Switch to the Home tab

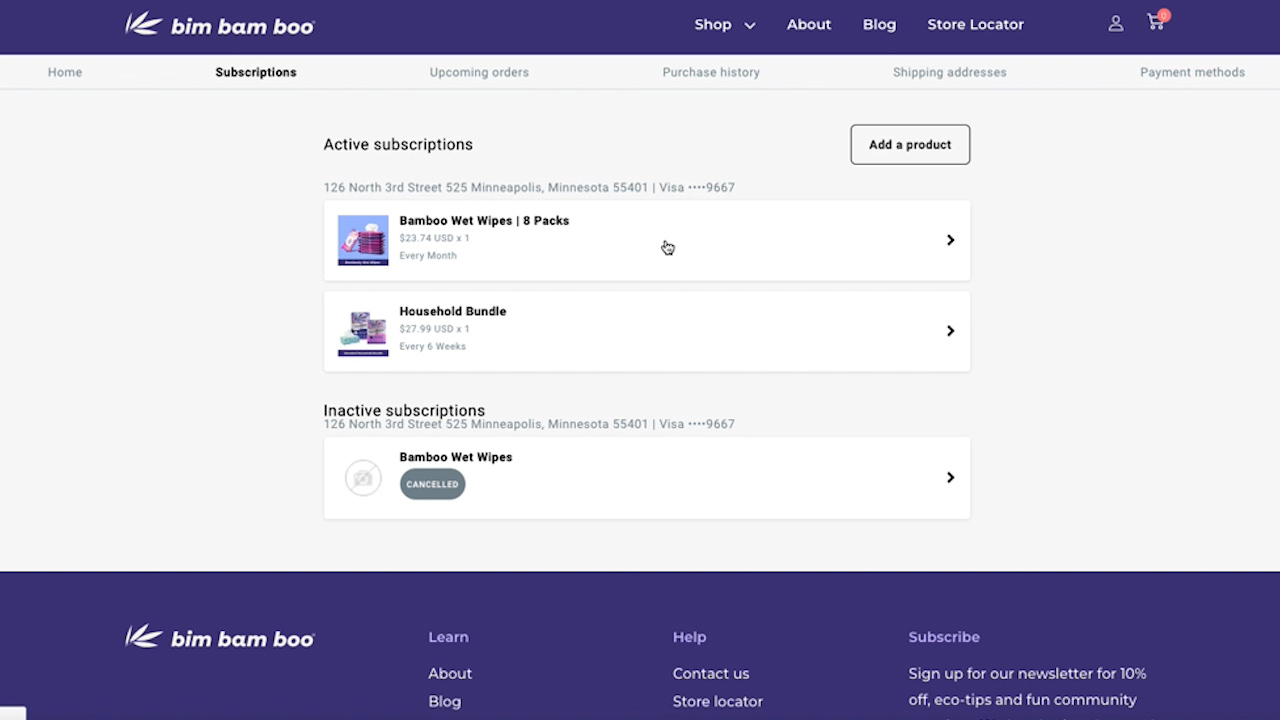pyautogui.click(x=65, y=72)
